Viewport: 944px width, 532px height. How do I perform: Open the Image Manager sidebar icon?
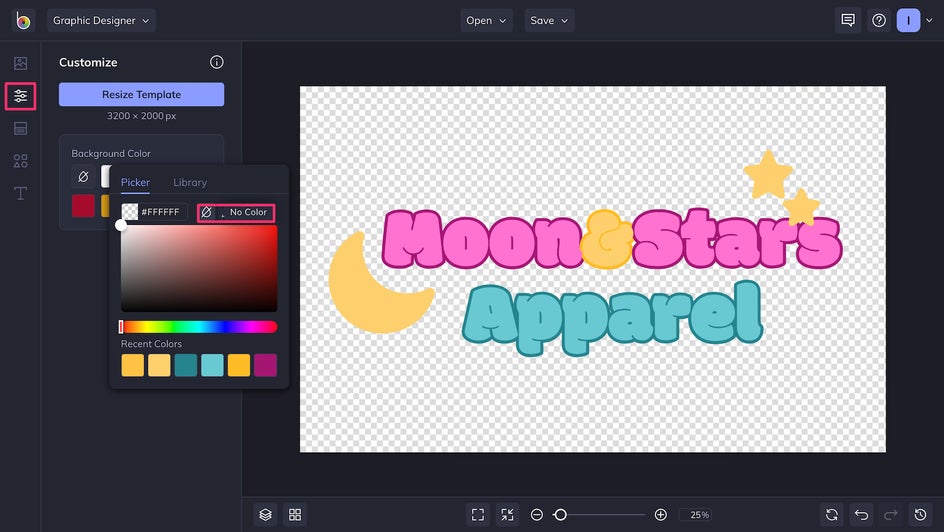(20, 63)
